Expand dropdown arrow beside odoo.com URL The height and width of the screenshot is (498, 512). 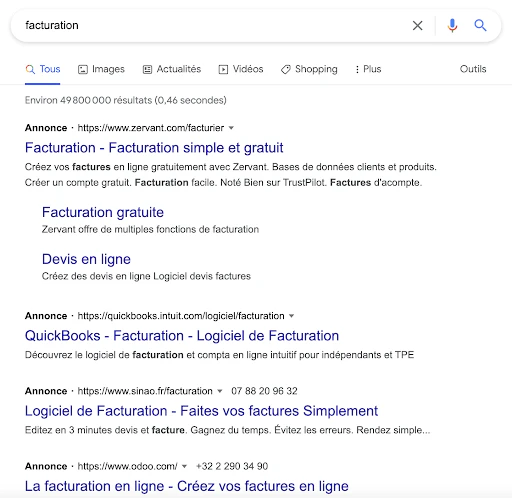[184, 466]
